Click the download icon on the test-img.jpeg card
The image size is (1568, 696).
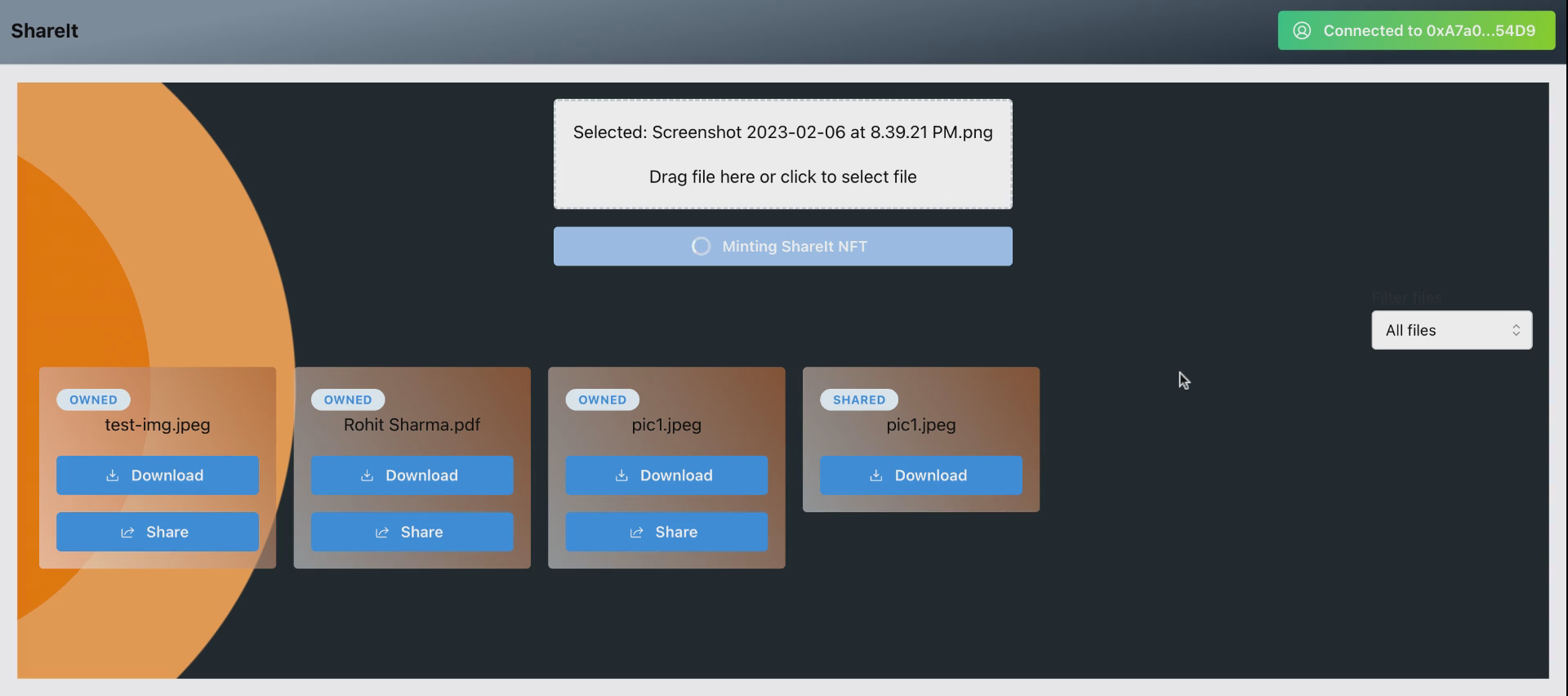(x=113, y=475)
